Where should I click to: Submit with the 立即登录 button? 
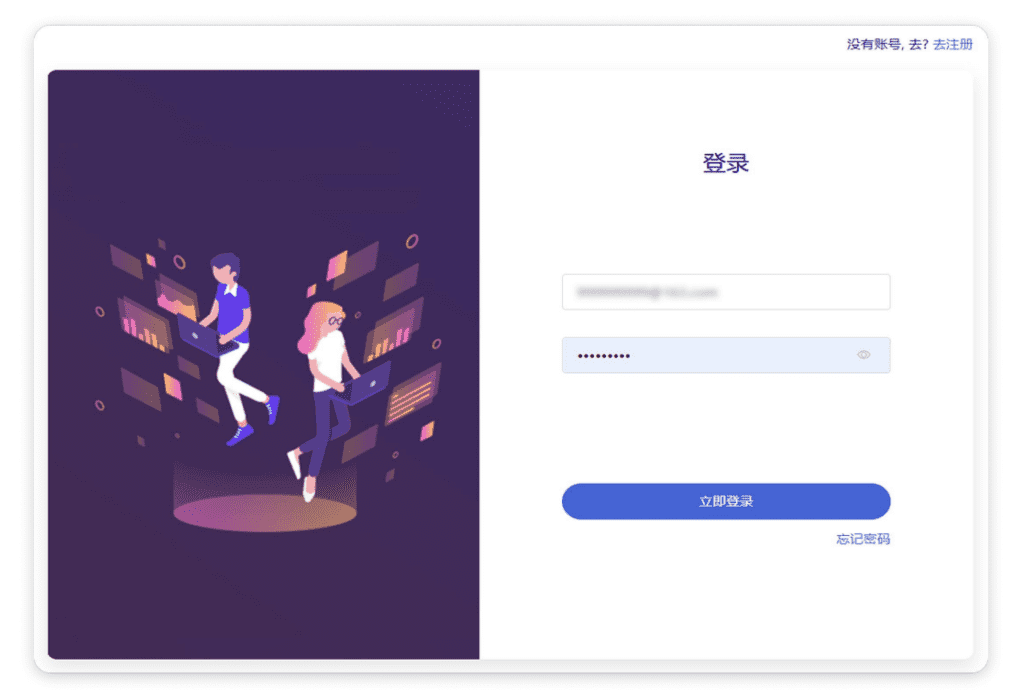click(726, 501)
